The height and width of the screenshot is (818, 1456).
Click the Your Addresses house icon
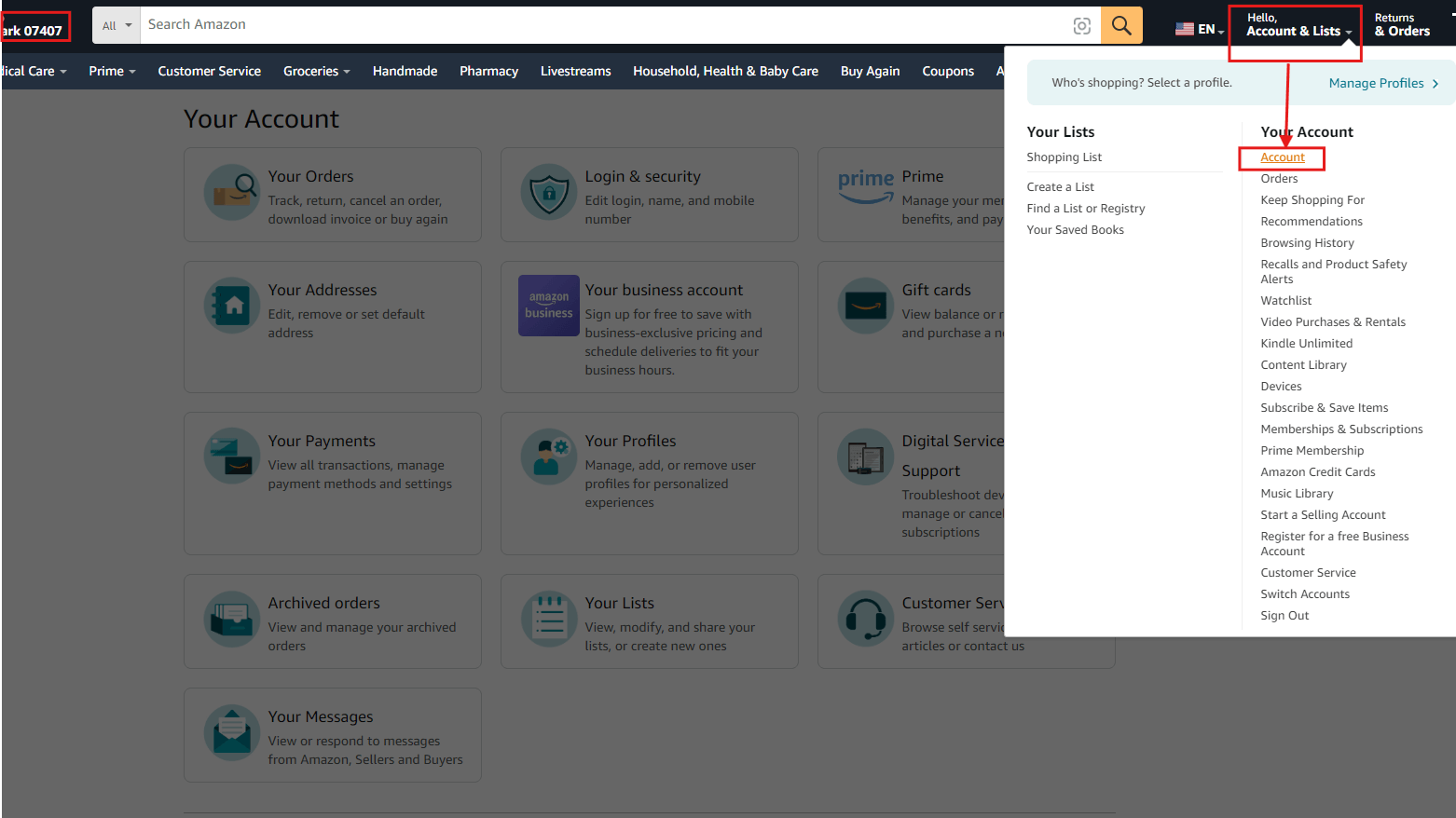point(232,306)
